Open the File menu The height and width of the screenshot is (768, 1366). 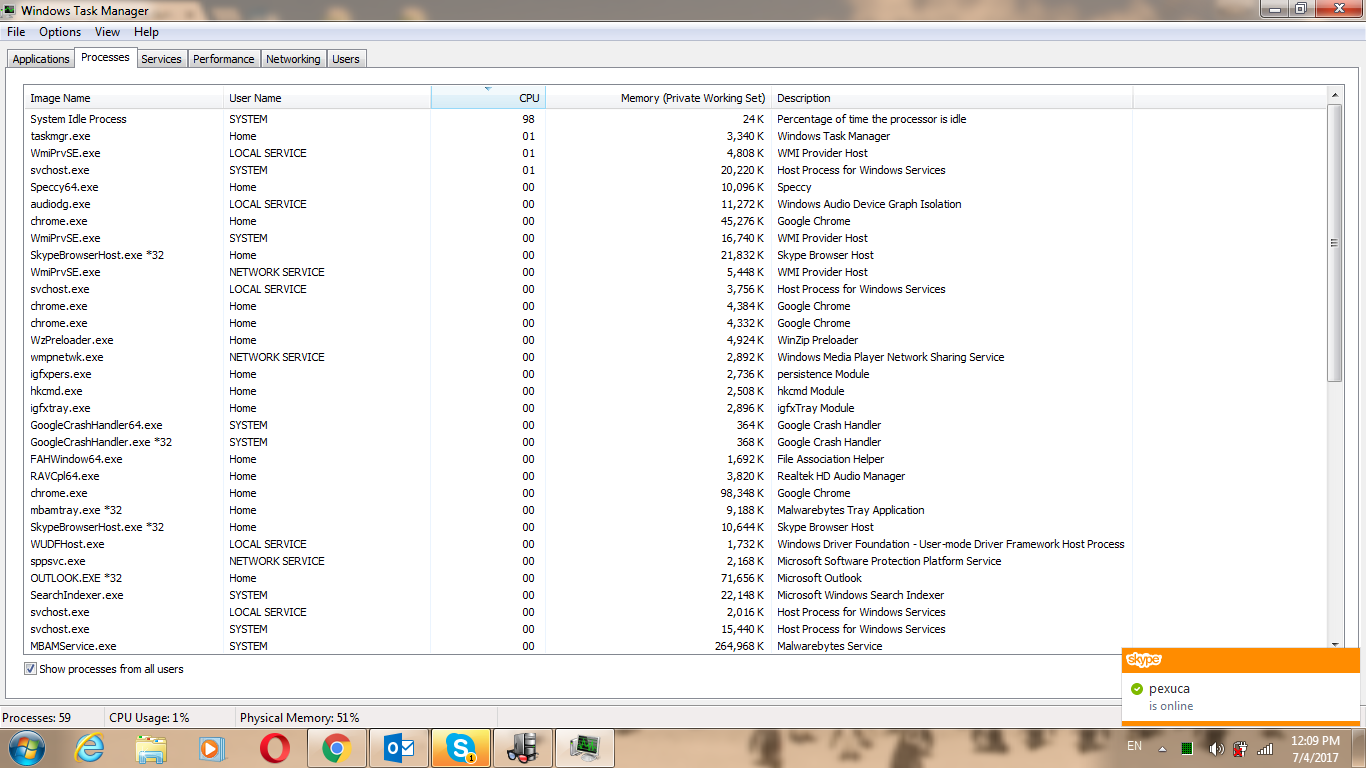[x=16, y=32]
